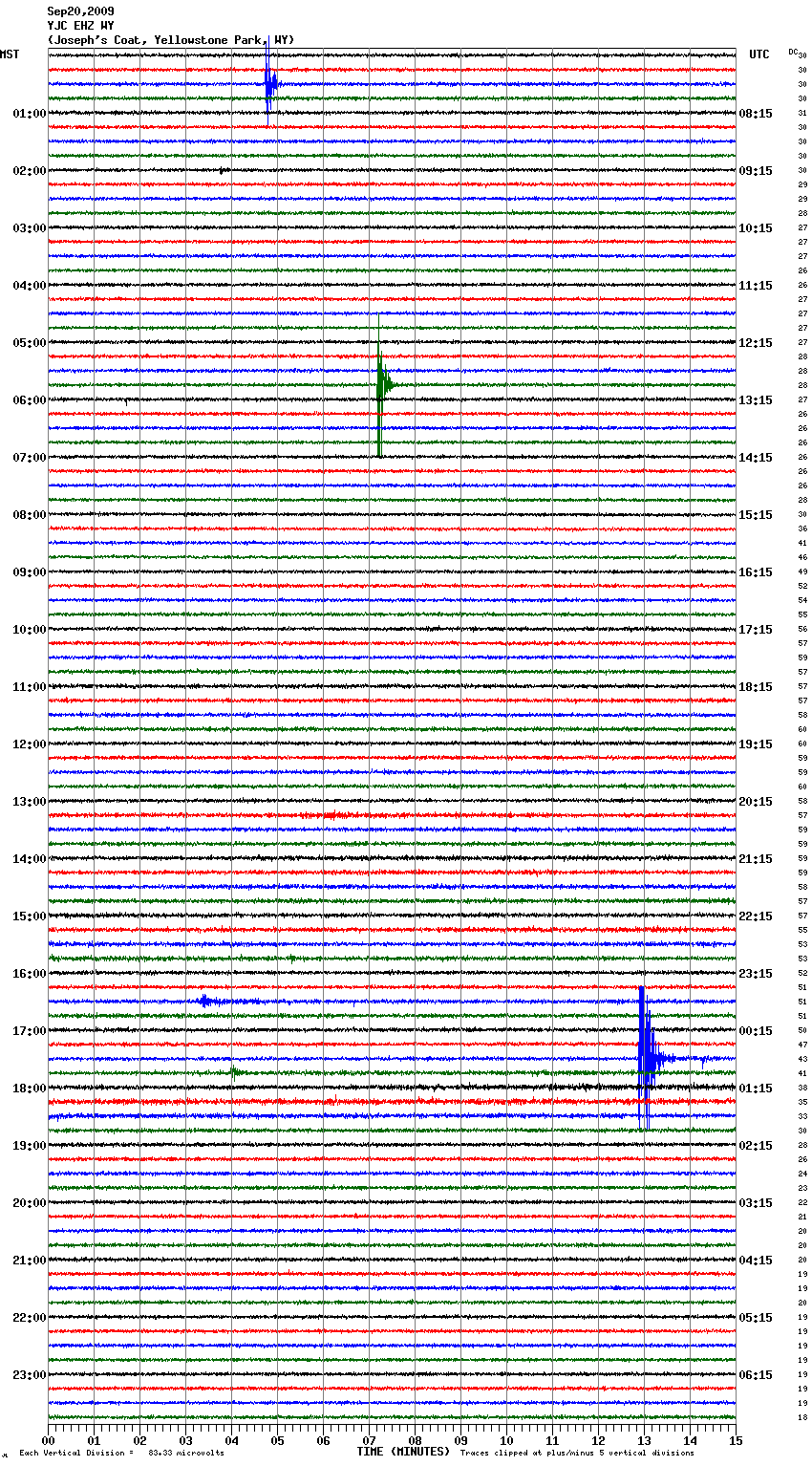Click the date label Sep20,2009
The image size is (812, 1466).
[x=80, y=11]
